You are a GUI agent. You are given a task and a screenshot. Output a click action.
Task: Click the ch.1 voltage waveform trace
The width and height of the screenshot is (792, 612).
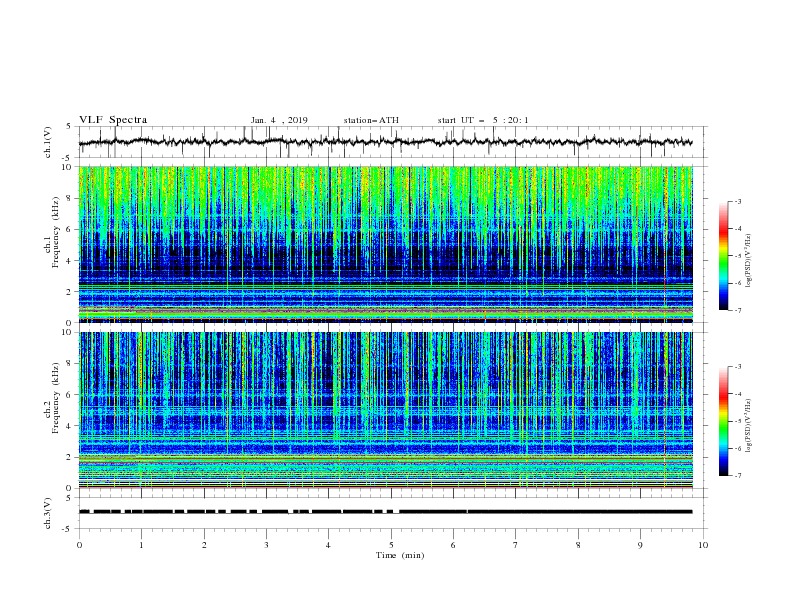385,142
